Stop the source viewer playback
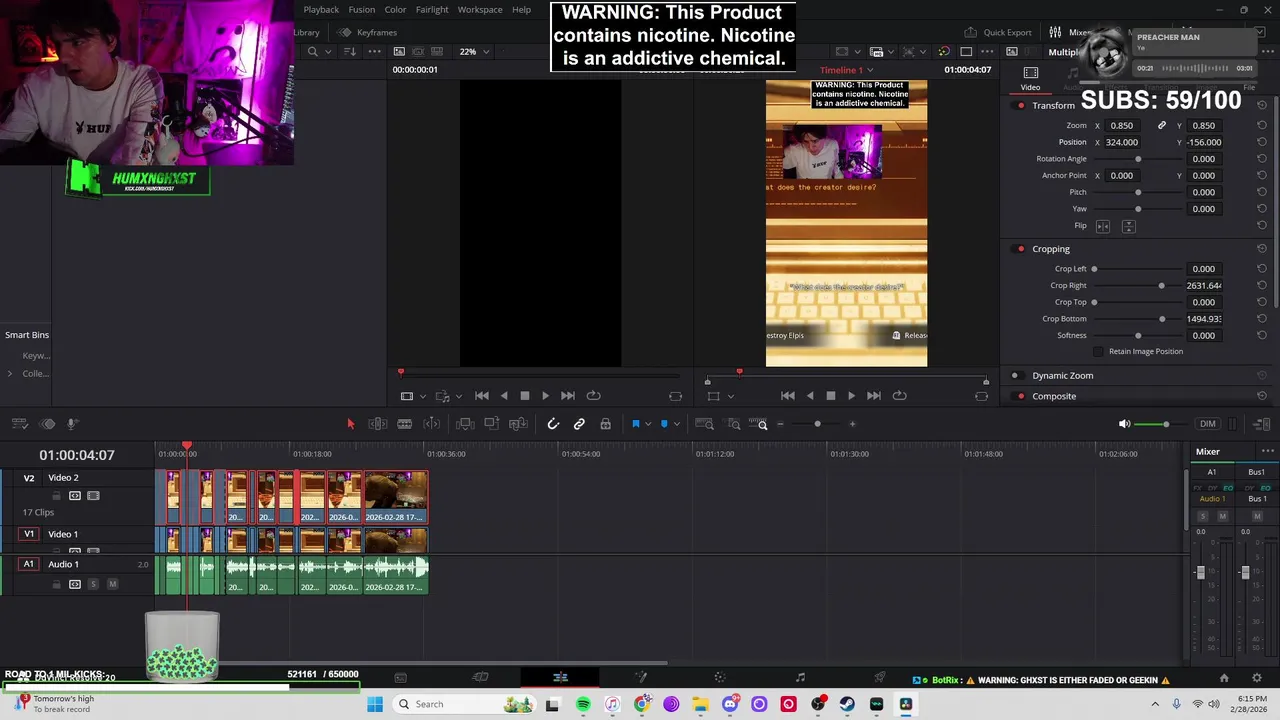 (x=524, y=396)
